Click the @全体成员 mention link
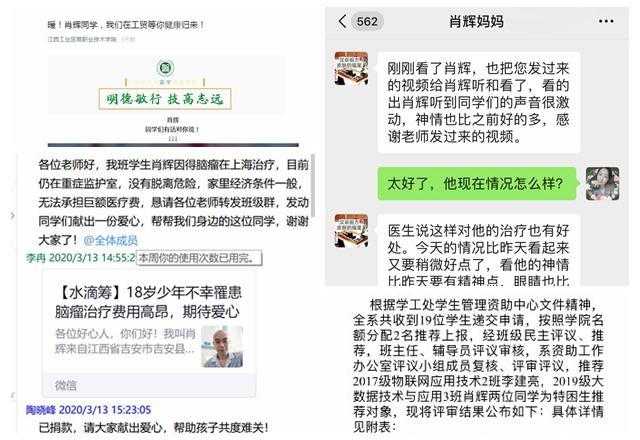Image resolution: width=640 pixels, height=440 pixels. coord(111,240)
